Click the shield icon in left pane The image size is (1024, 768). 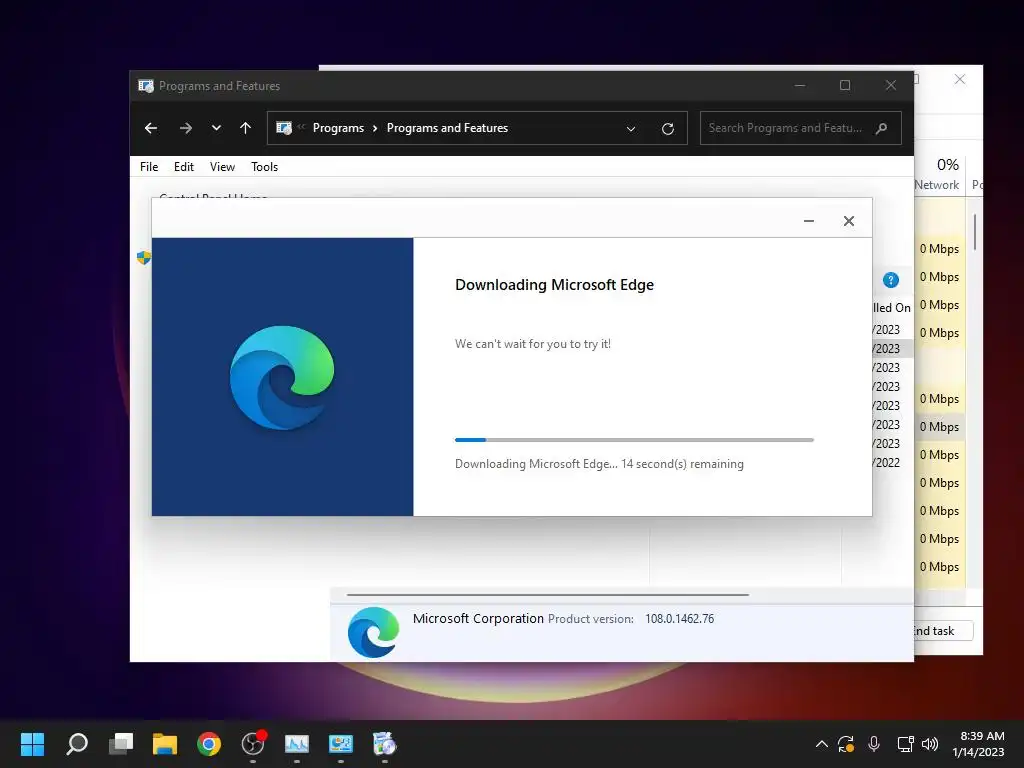click(x=144, y=257)
